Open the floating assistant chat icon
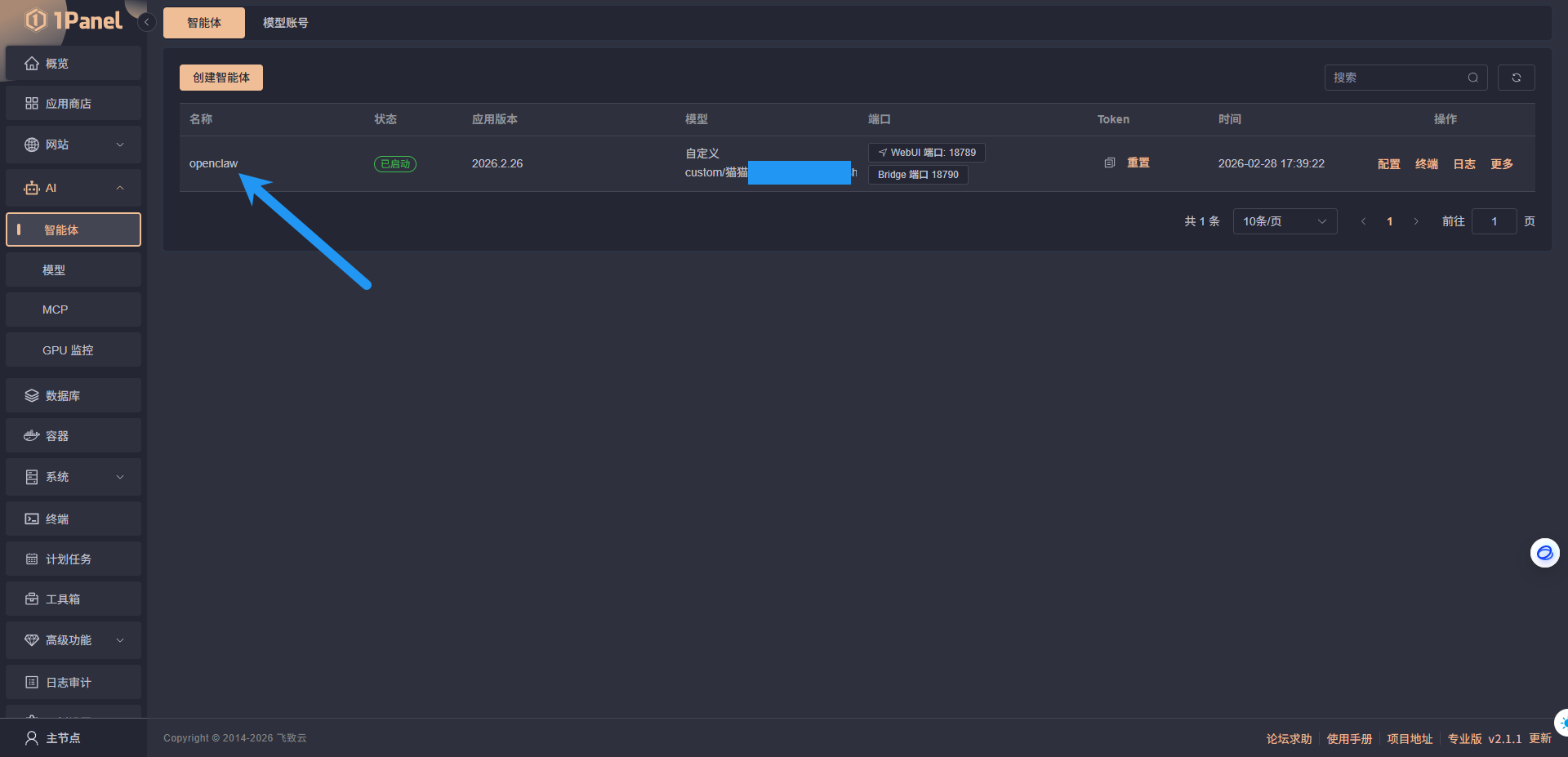The height and width of the screenshot is (757, 1568). (x=1544, y=553)
